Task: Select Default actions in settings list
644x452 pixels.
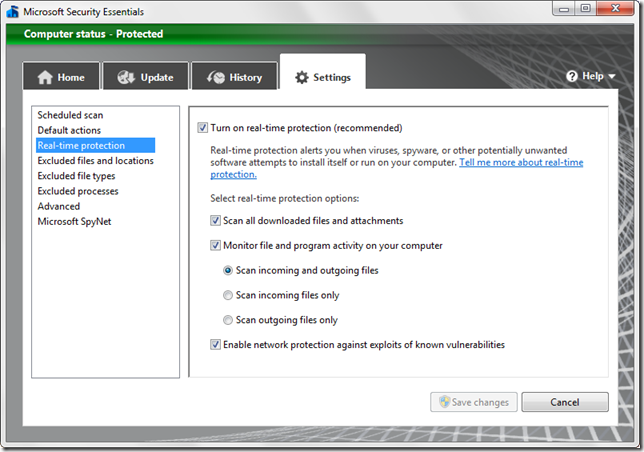Action: [x=69, y=130]
